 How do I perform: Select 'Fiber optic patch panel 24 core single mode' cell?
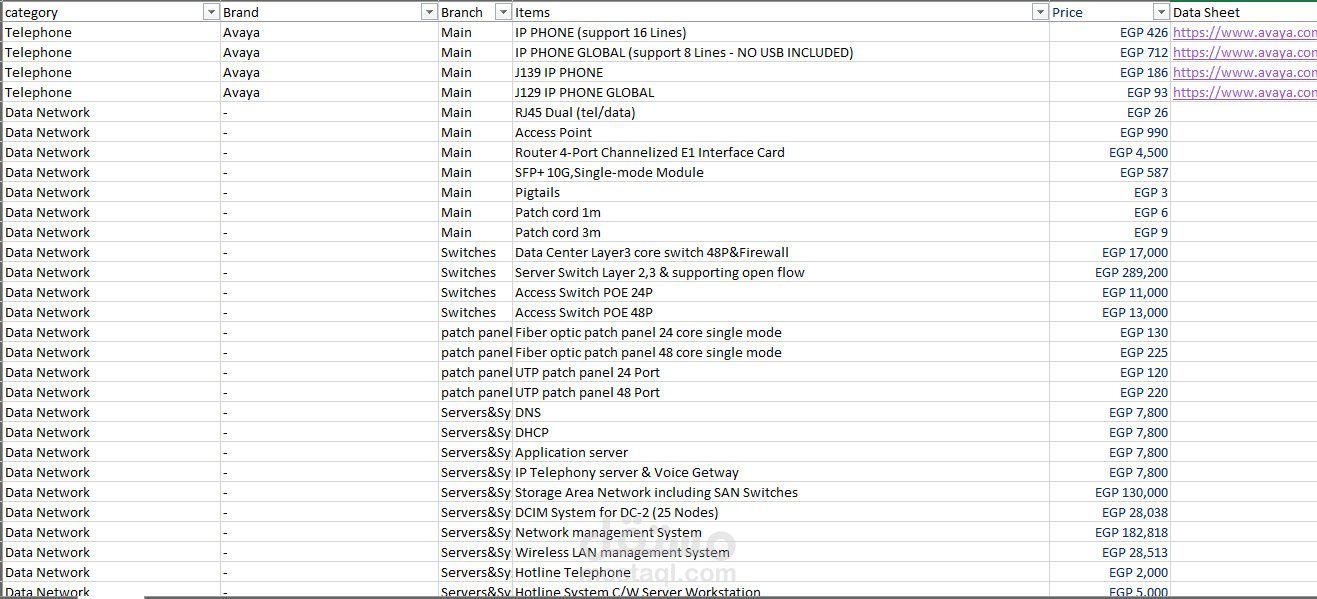[x=781, y=332]
